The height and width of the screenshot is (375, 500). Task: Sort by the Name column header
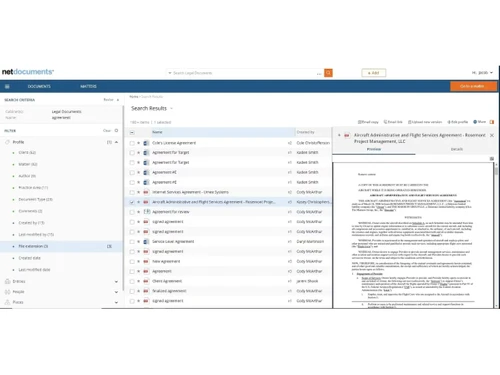pyautogui.click(x=223, y=132)
